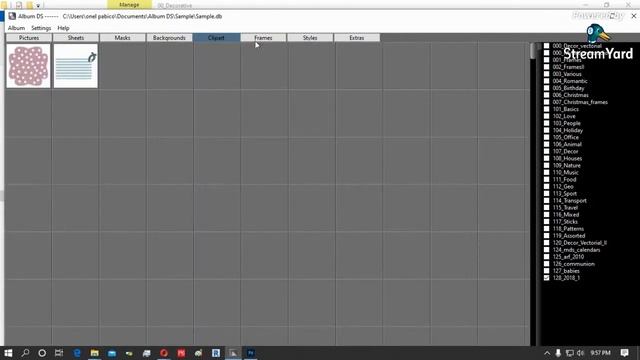
Task: Check the 002_FramesII checkbox
Action: pos(547,67)
